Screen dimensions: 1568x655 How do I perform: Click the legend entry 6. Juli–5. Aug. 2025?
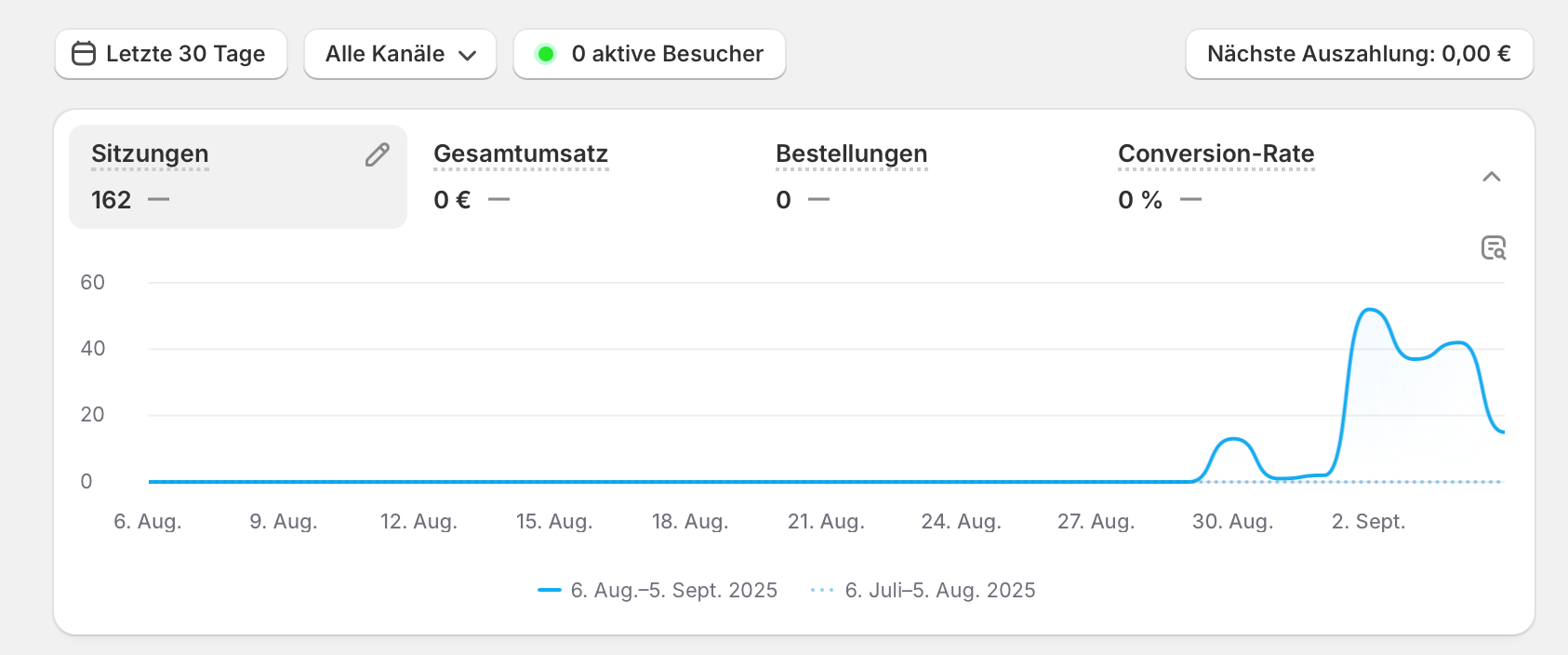923,590
